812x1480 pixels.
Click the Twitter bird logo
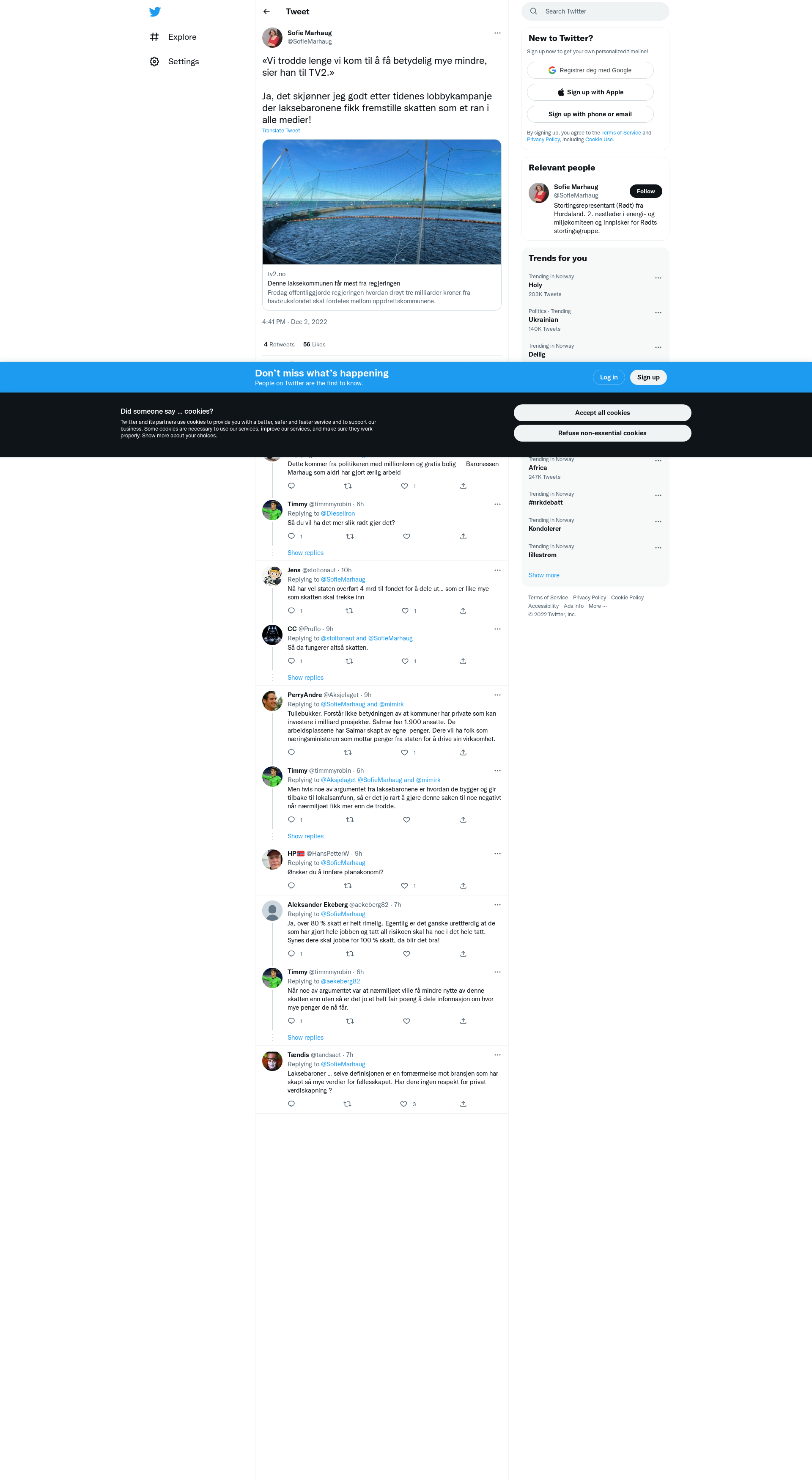tap(154, 11)
